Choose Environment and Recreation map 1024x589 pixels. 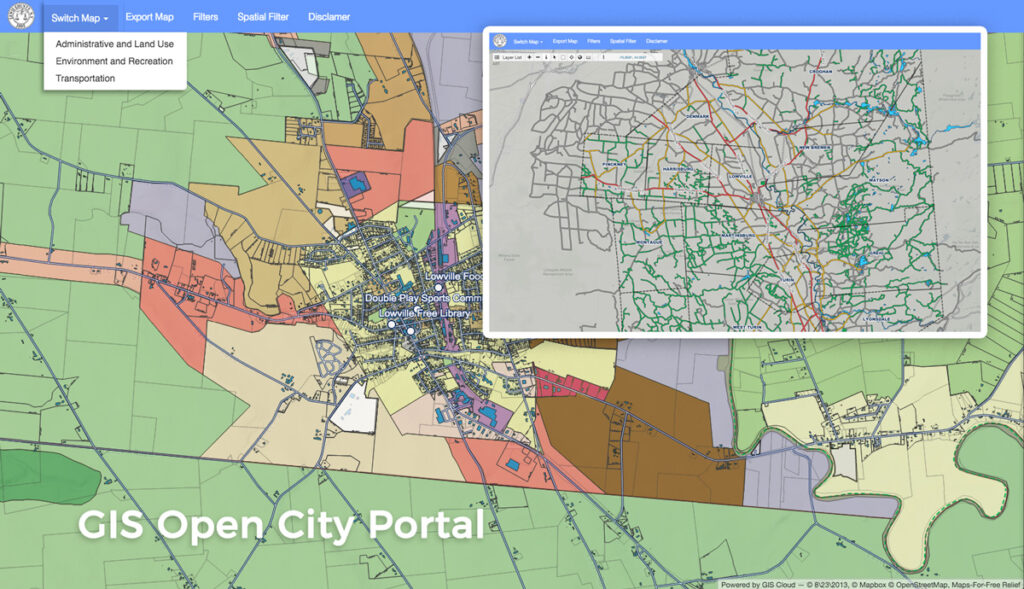114,61
